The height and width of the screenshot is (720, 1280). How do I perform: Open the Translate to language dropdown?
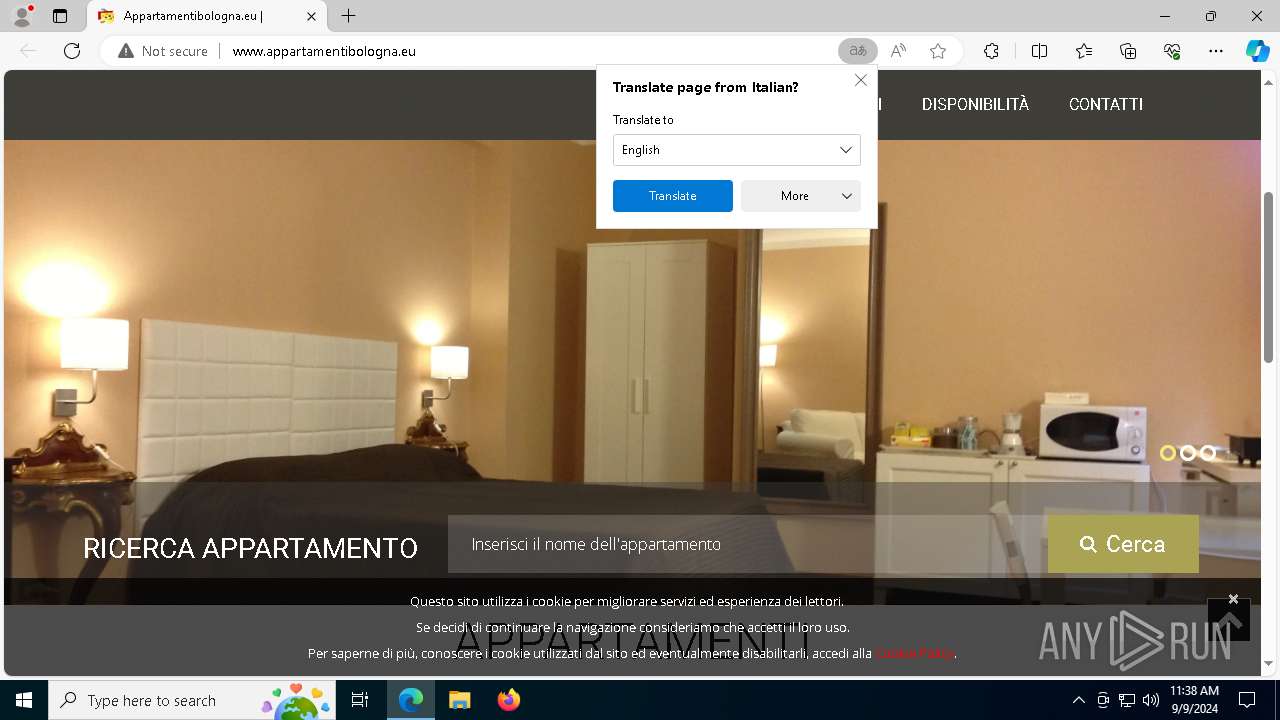[x=737, y=150]
